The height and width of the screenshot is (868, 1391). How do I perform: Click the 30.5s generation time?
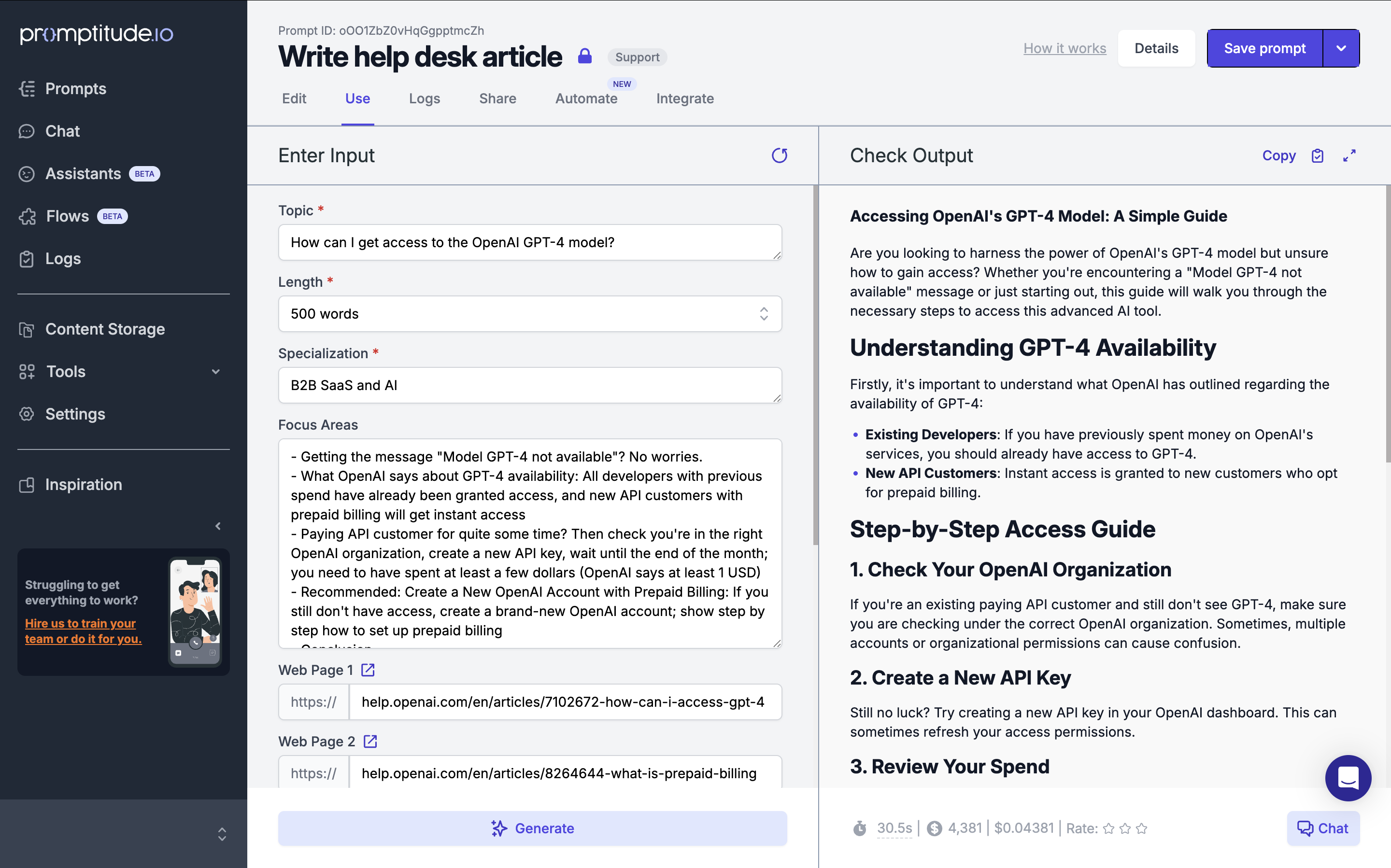point(894,828)
